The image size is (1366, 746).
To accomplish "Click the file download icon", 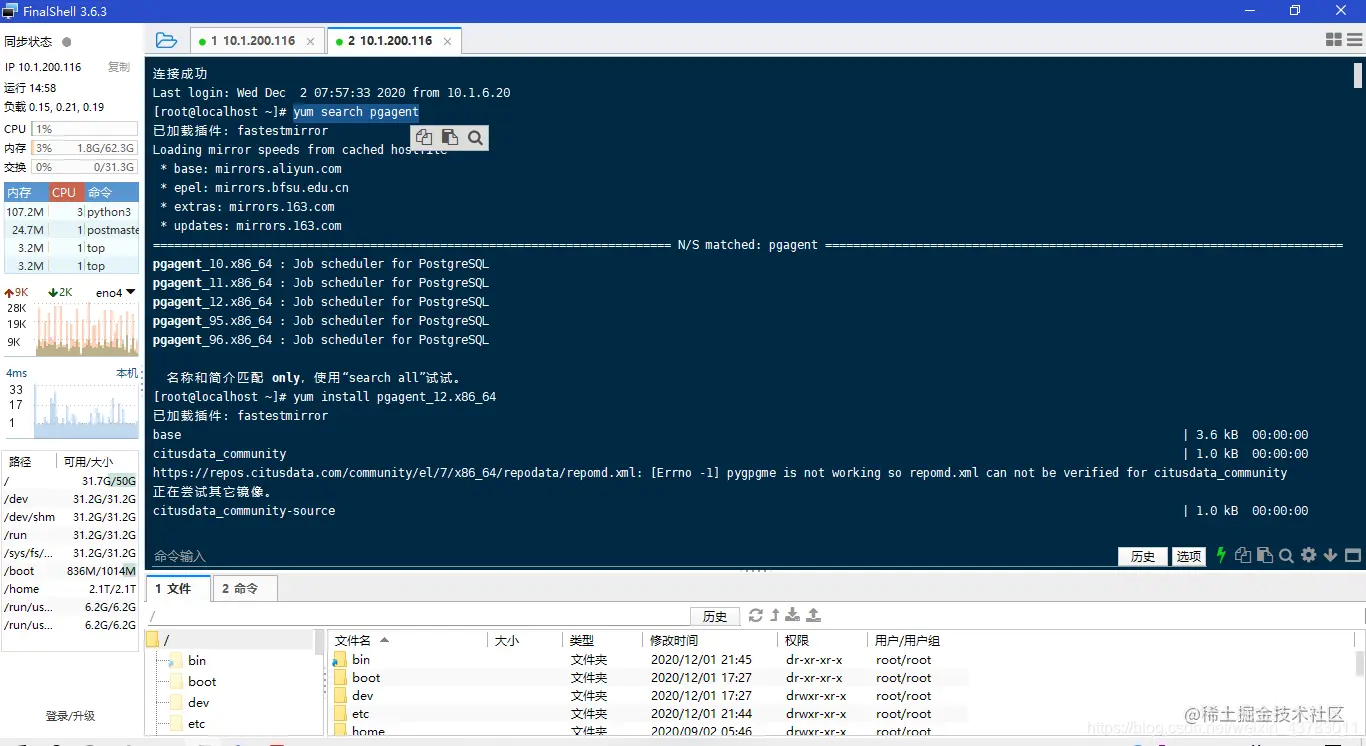I will coord(793,615).
